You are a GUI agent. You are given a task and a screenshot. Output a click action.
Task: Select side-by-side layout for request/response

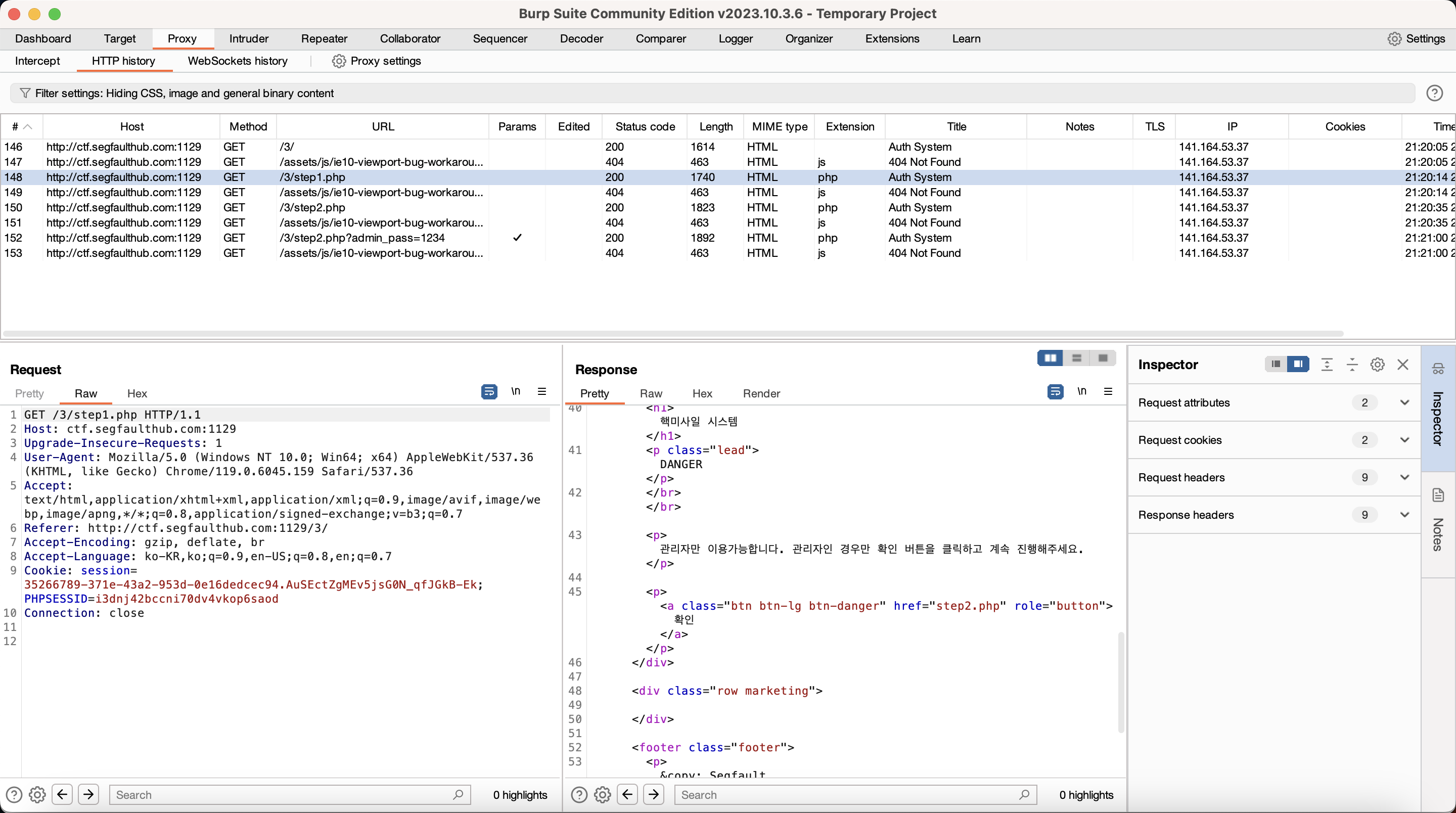(x=1050, y=358)
